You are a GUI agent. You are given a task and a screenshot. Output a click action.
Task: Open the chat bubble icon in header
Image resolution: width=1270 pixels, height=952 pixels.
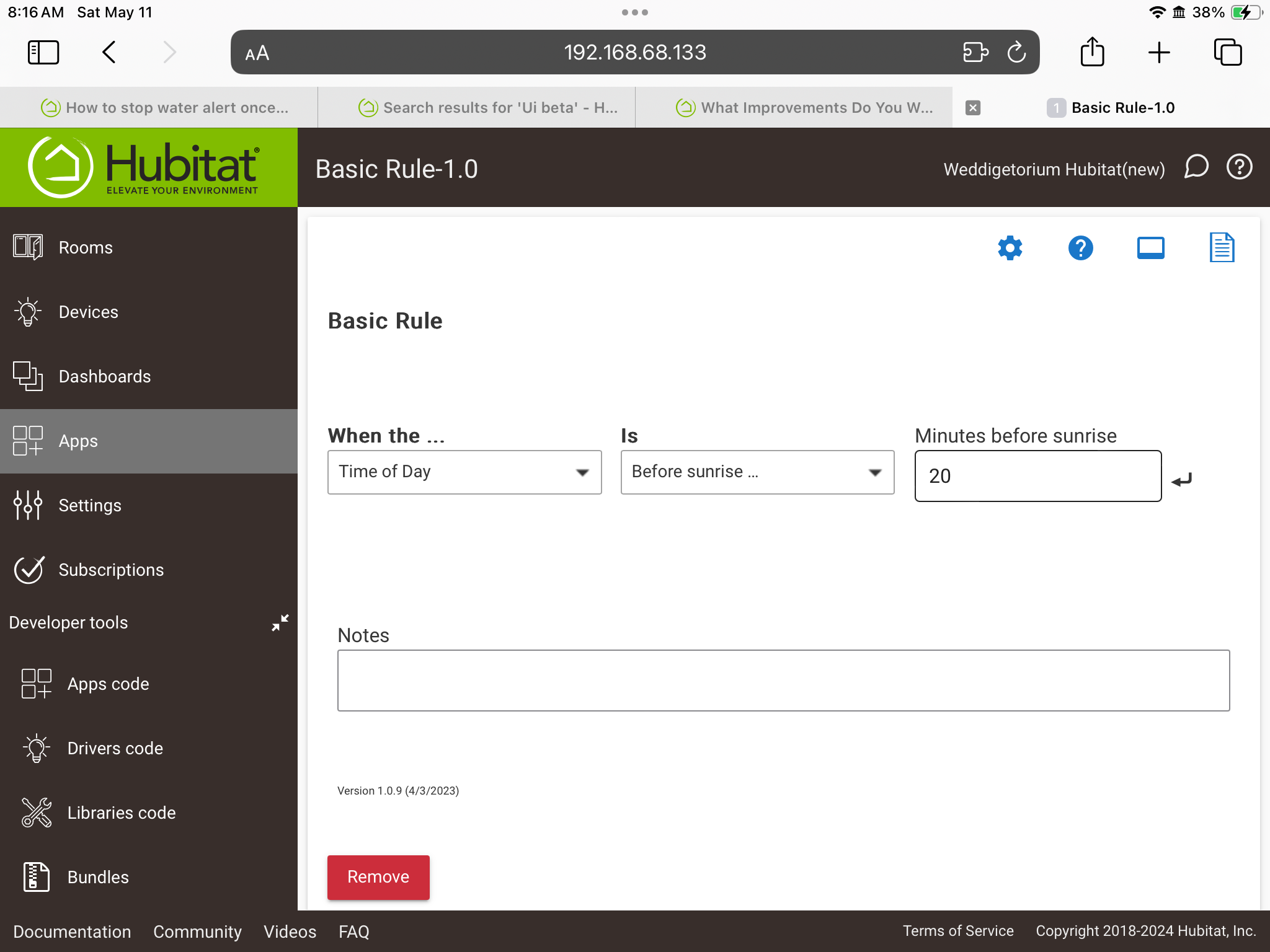pos(1196,167)
